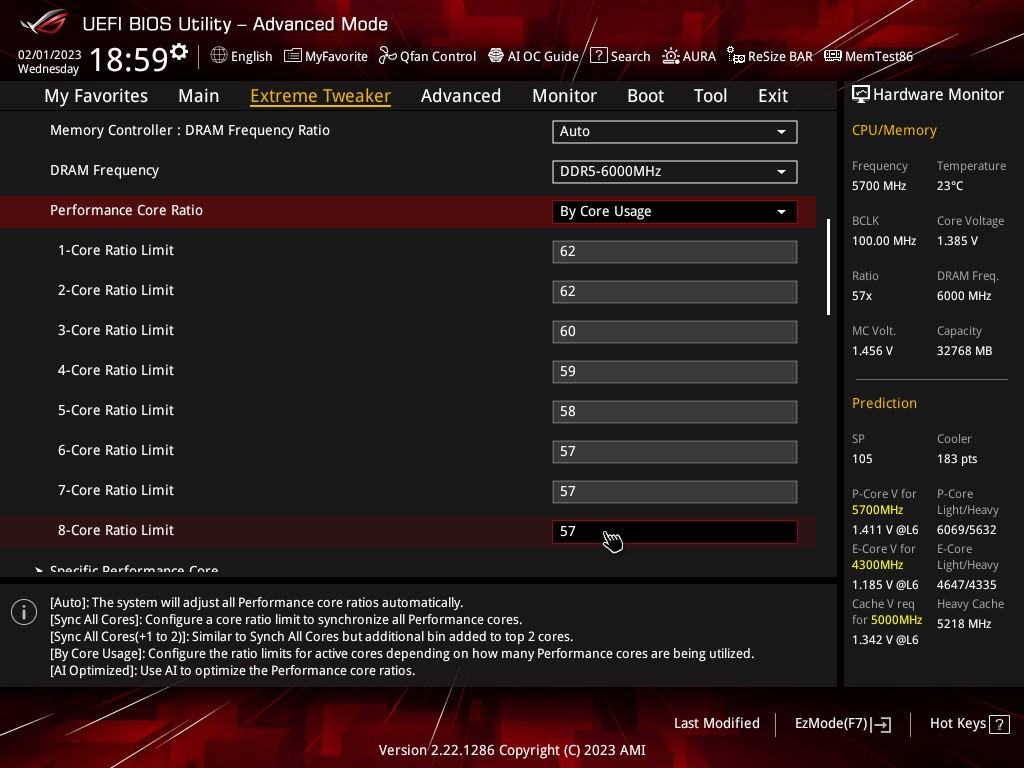The height and width of the screenshot is (768, 1024).
Task: Click the 5-Core Ratio Limit field
Action: [x=675, y=411]
